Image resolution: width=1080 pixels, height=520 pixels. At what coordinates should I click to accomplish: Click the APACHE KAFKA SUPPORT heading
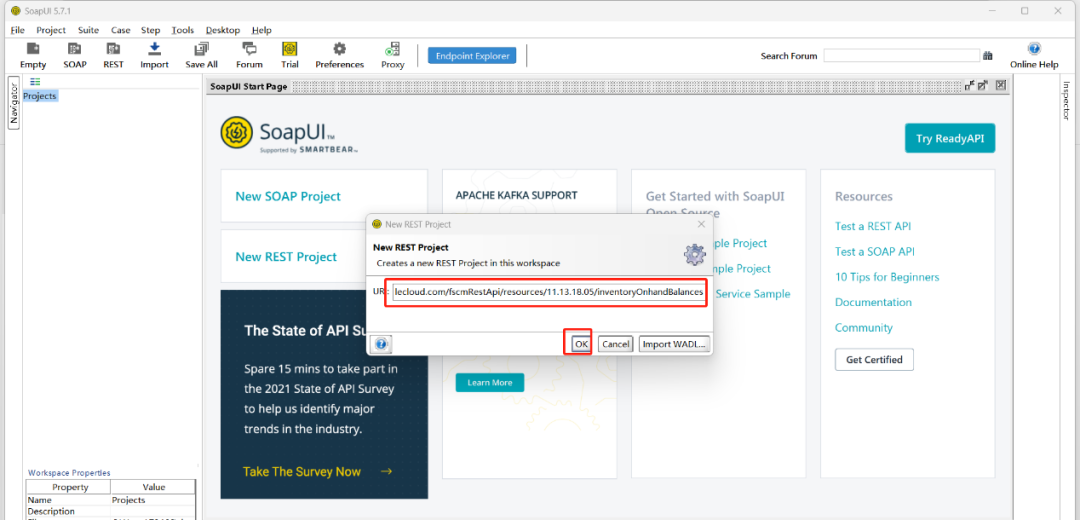coord(516,195)
